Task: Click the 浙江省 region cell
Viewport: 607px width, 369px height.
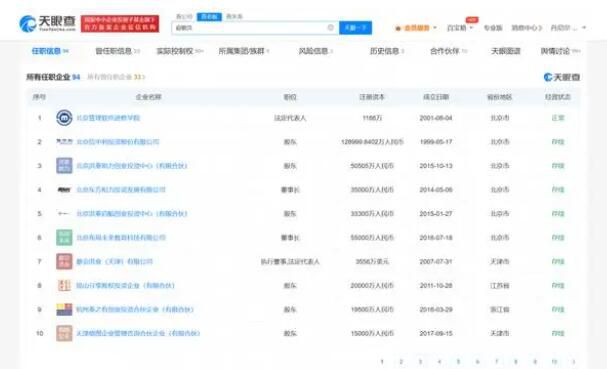Action: pyautogui.click(x=500, y=309)
